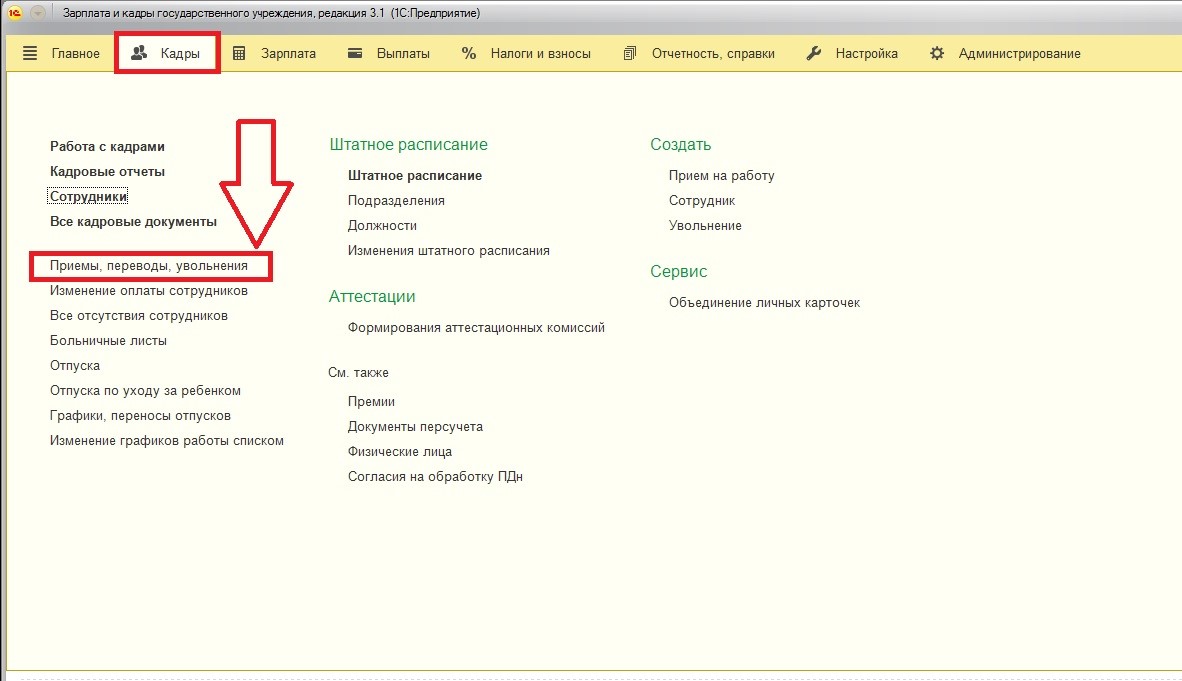Open Работа с кадрами link
The width and height of the screenshot is (1182, 681).
[x=107, y=146]
